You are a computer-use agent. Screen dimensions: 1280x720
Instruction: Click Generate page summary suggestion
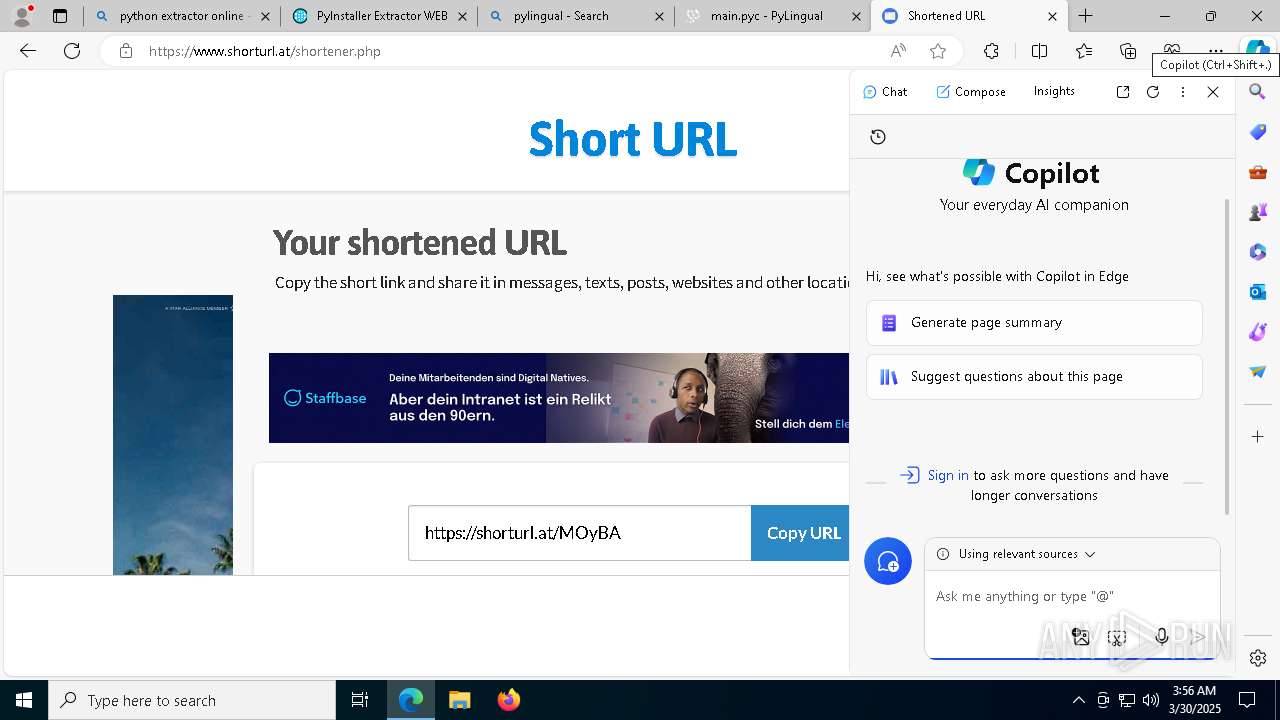pos(1034,323)
